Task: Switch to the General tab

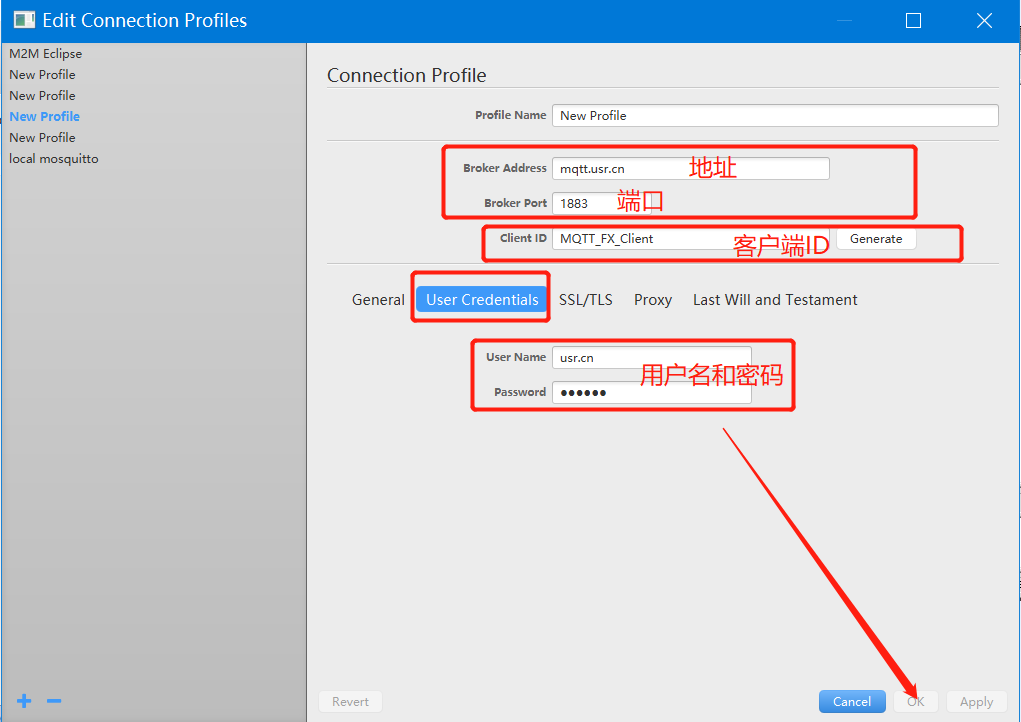Action: [x=378, y=300]
